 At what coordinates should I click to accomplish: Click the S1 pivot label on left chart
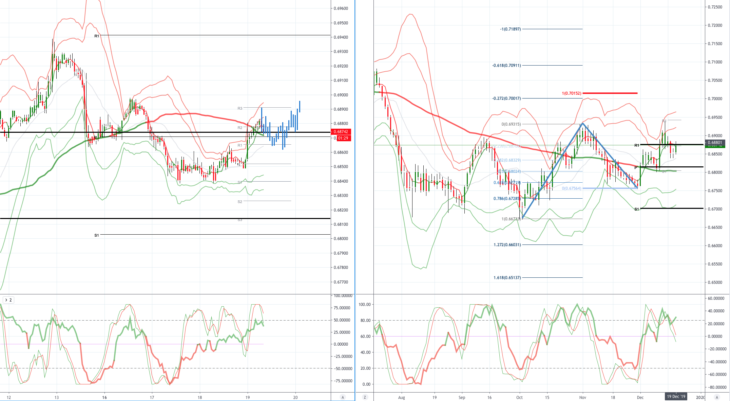[96, 236]
